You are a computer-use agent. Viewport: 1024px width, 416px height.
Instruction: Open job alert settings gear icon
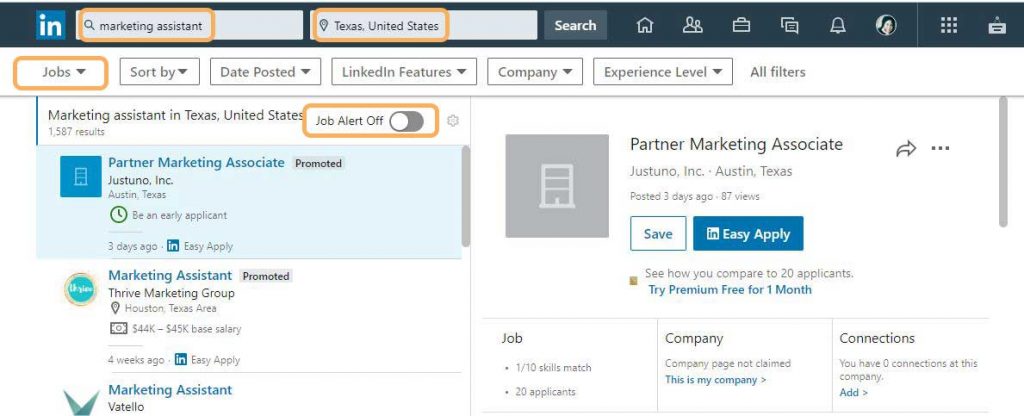click(x=453, y=121)
